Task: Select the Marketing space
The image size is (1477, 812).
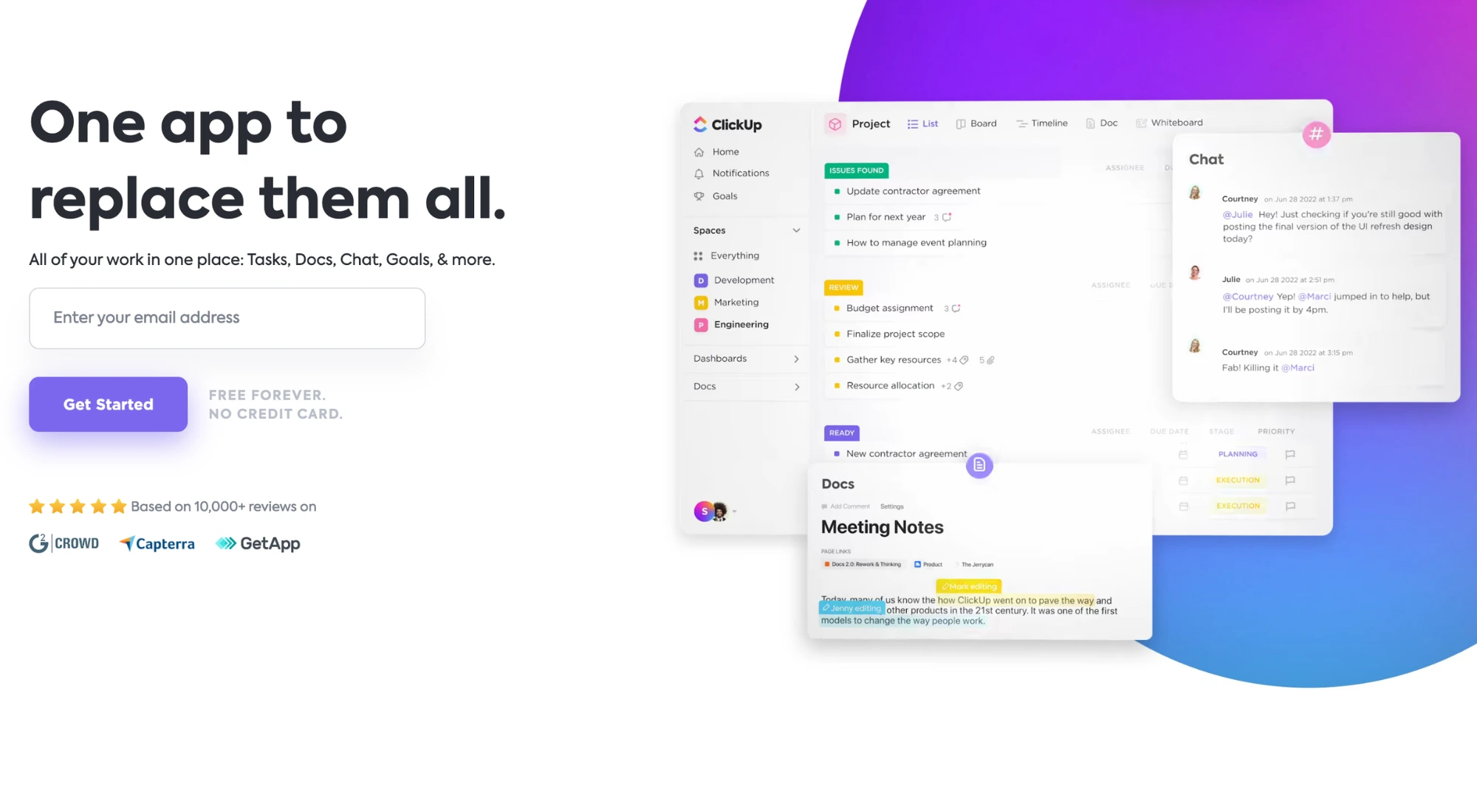Action: click(737, 302)
